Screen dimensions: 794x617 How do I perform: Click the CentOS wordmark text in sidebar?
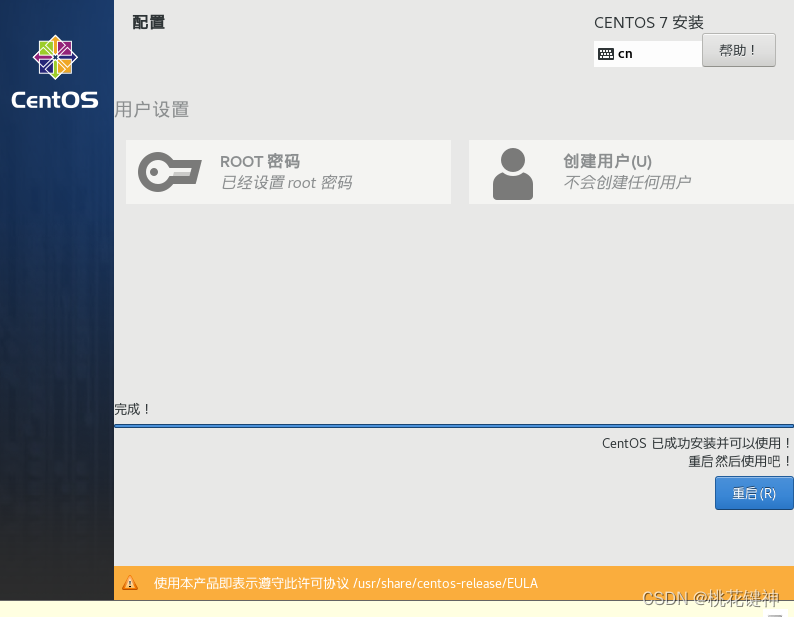click(55, 100)
